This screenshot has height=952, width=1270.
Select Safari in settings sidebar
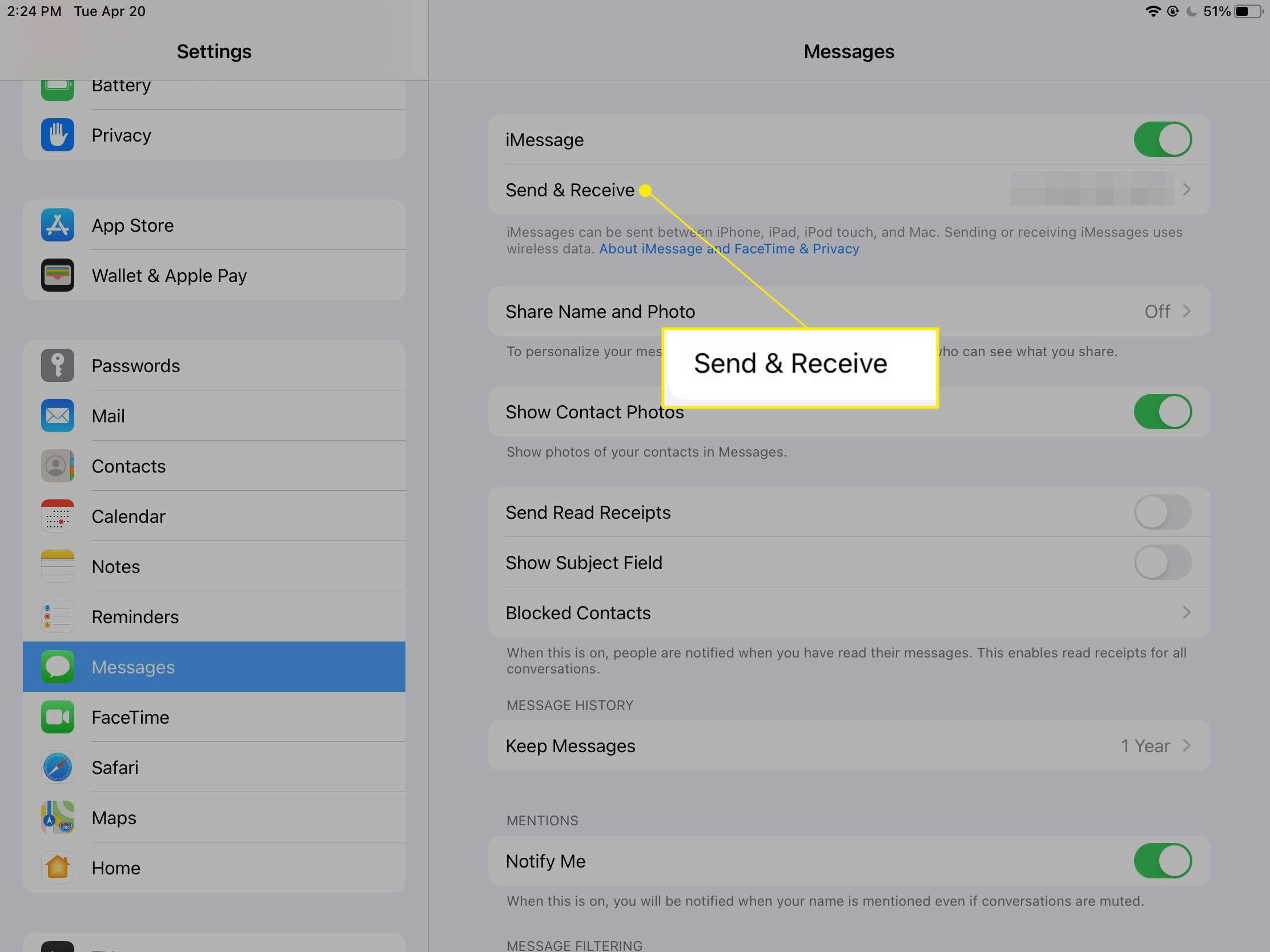click(214, 767)
